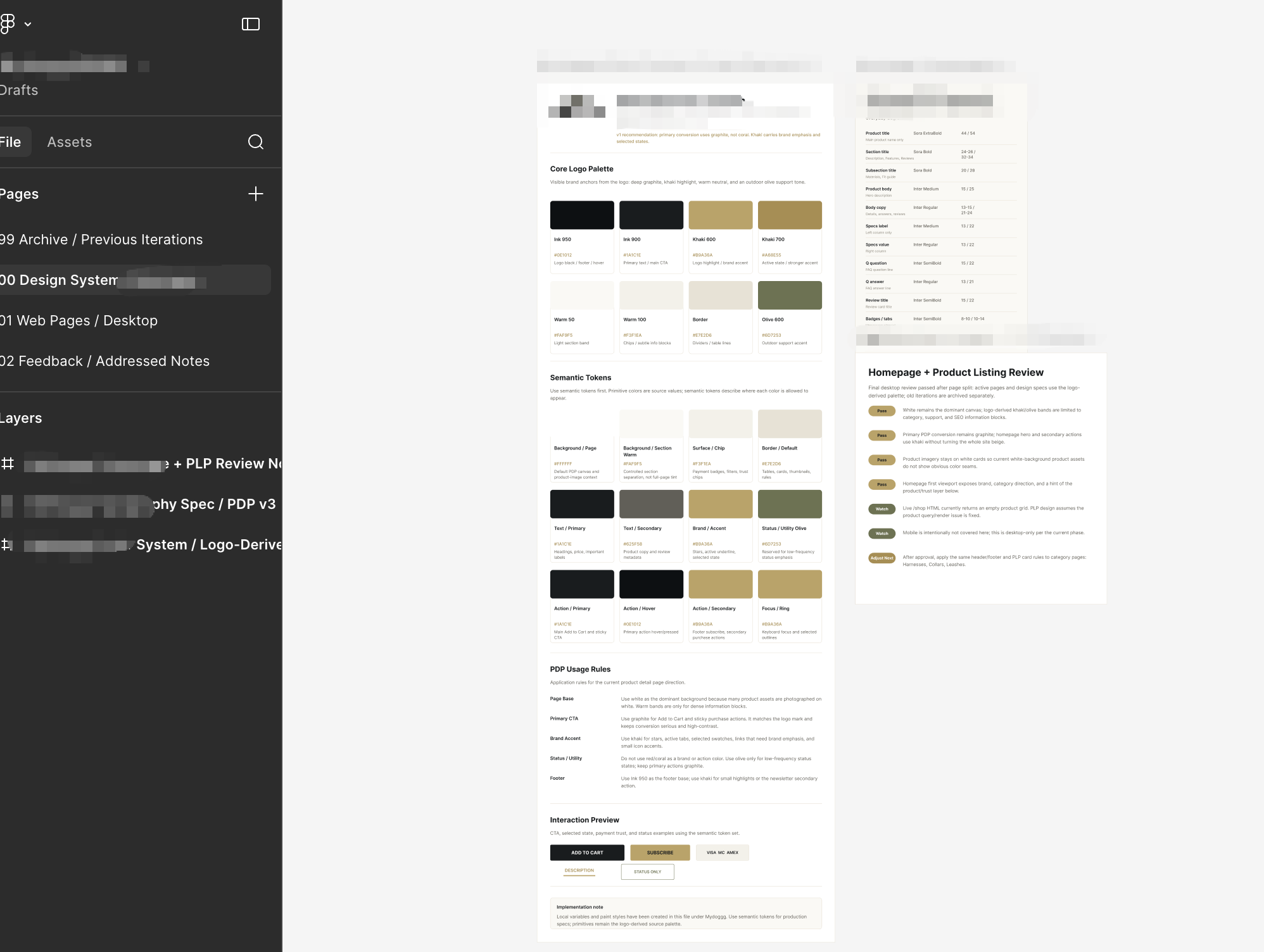The width and height of the screenshot is (1264, 952).
Task: Click the Brand Accent rule label
Action: [565, 739]
